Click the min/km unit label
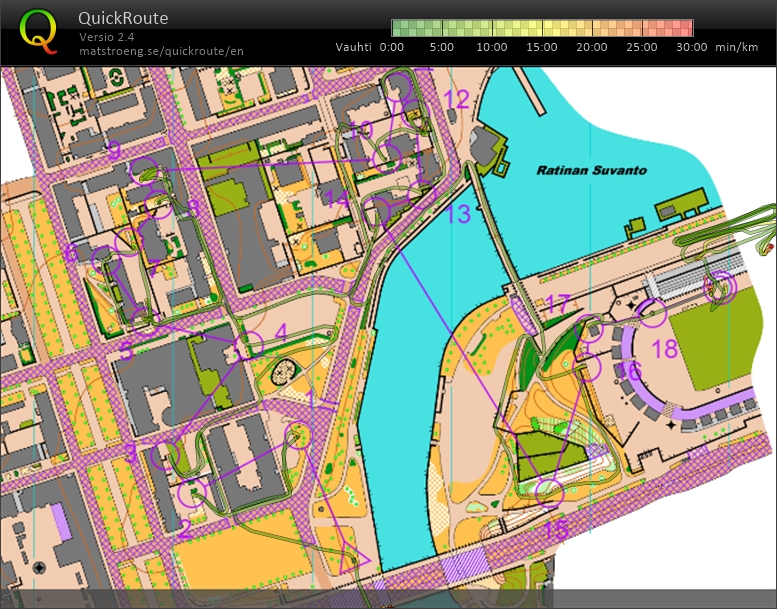Viewport: 777px width, 609px height. (x=738, y=47)
